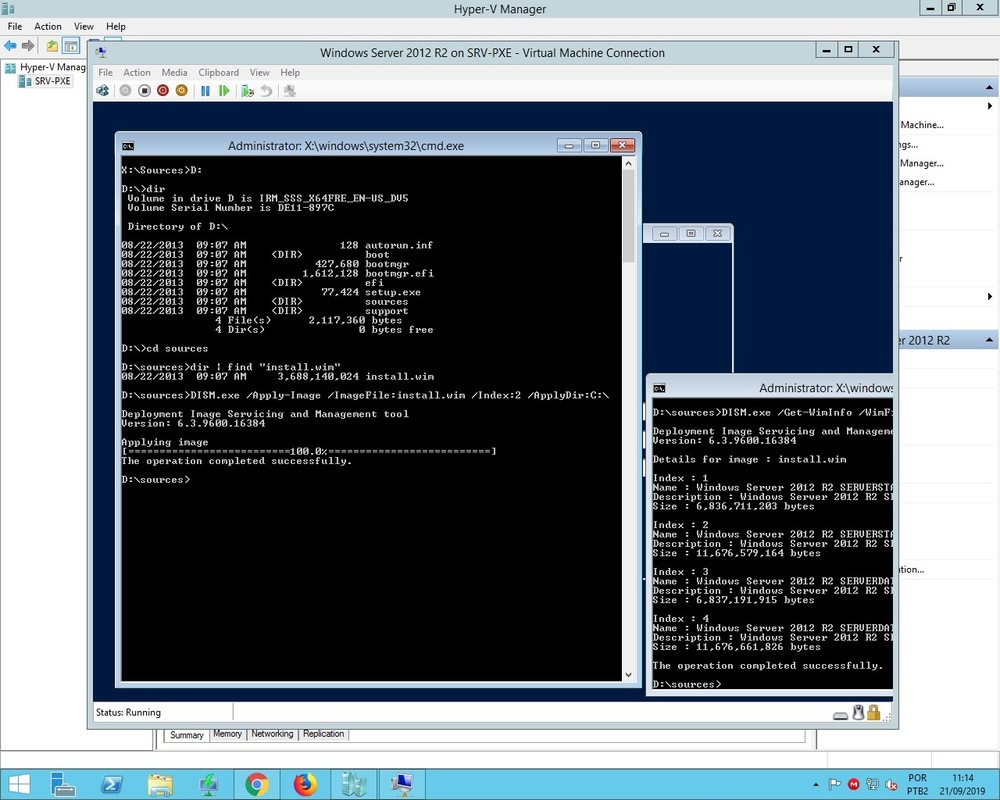Expand submenu arrow near top of Actions pane

point(990,106)
